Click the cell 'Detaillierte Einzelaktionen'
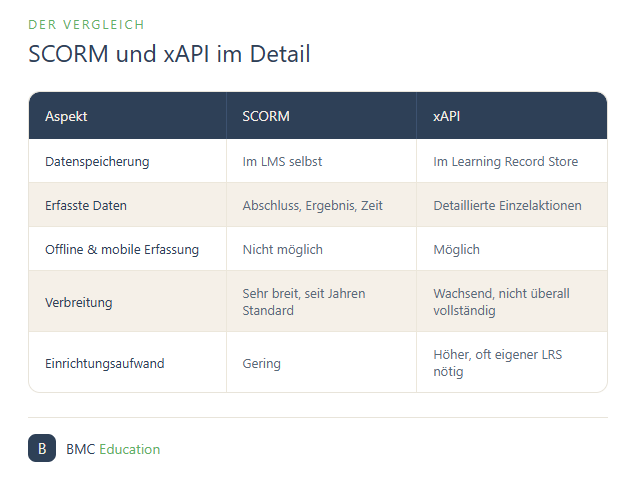 [x=511, y=205]
